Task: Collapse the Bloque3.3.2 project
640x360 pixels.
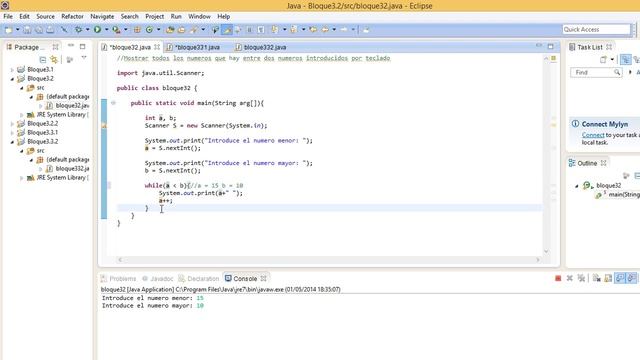Action: coord(12,142)
